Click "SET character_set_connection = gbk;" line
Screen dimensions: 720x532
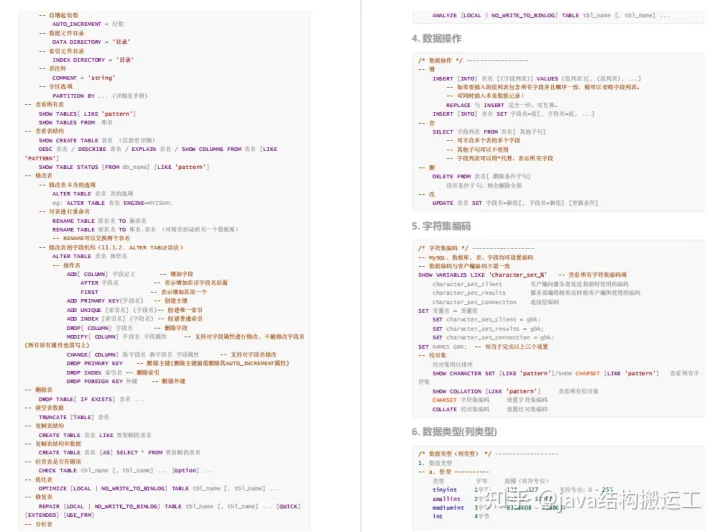click(493, 337)
